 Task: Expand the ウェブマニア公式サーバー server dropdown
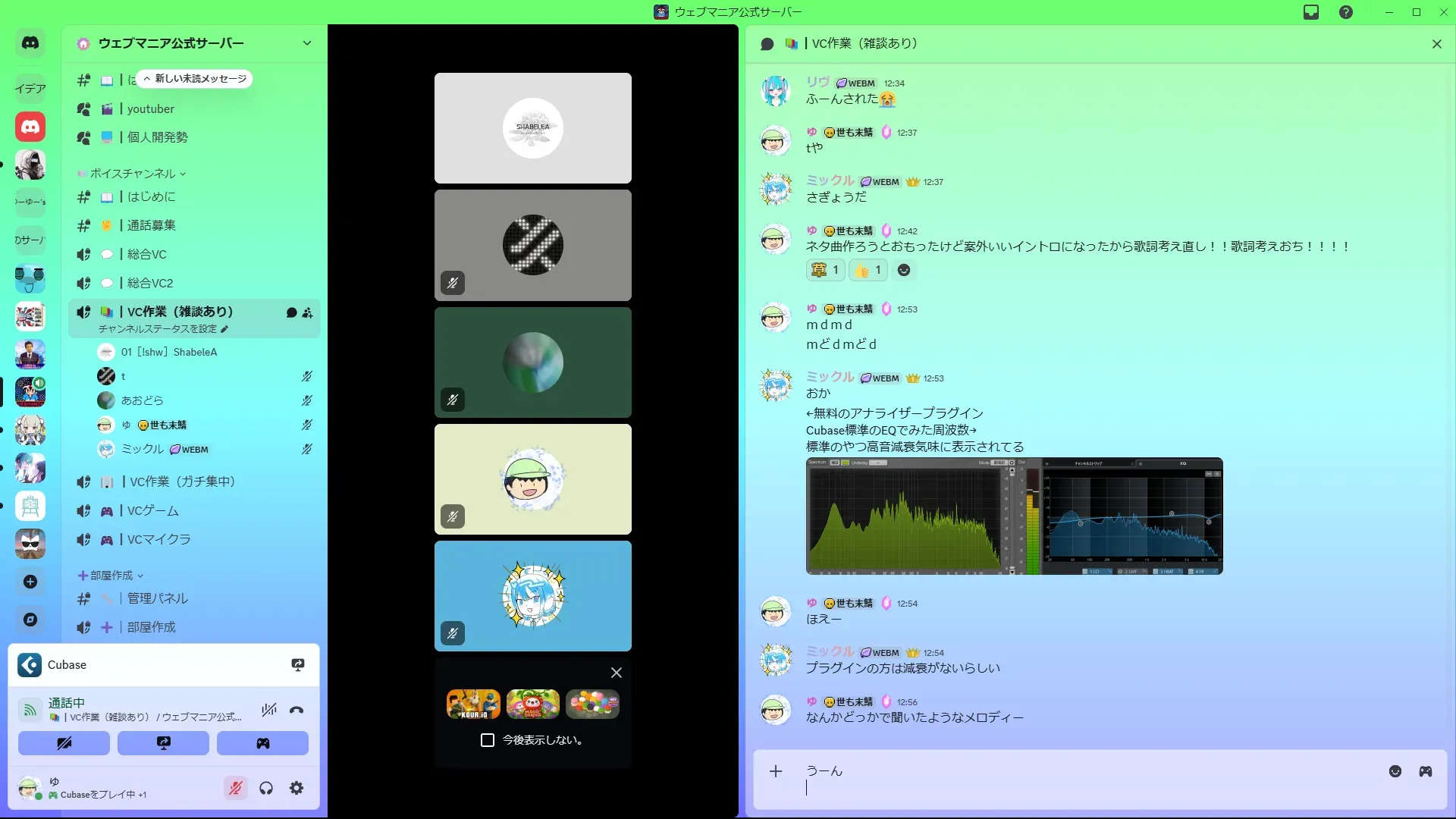coord(307,43)
